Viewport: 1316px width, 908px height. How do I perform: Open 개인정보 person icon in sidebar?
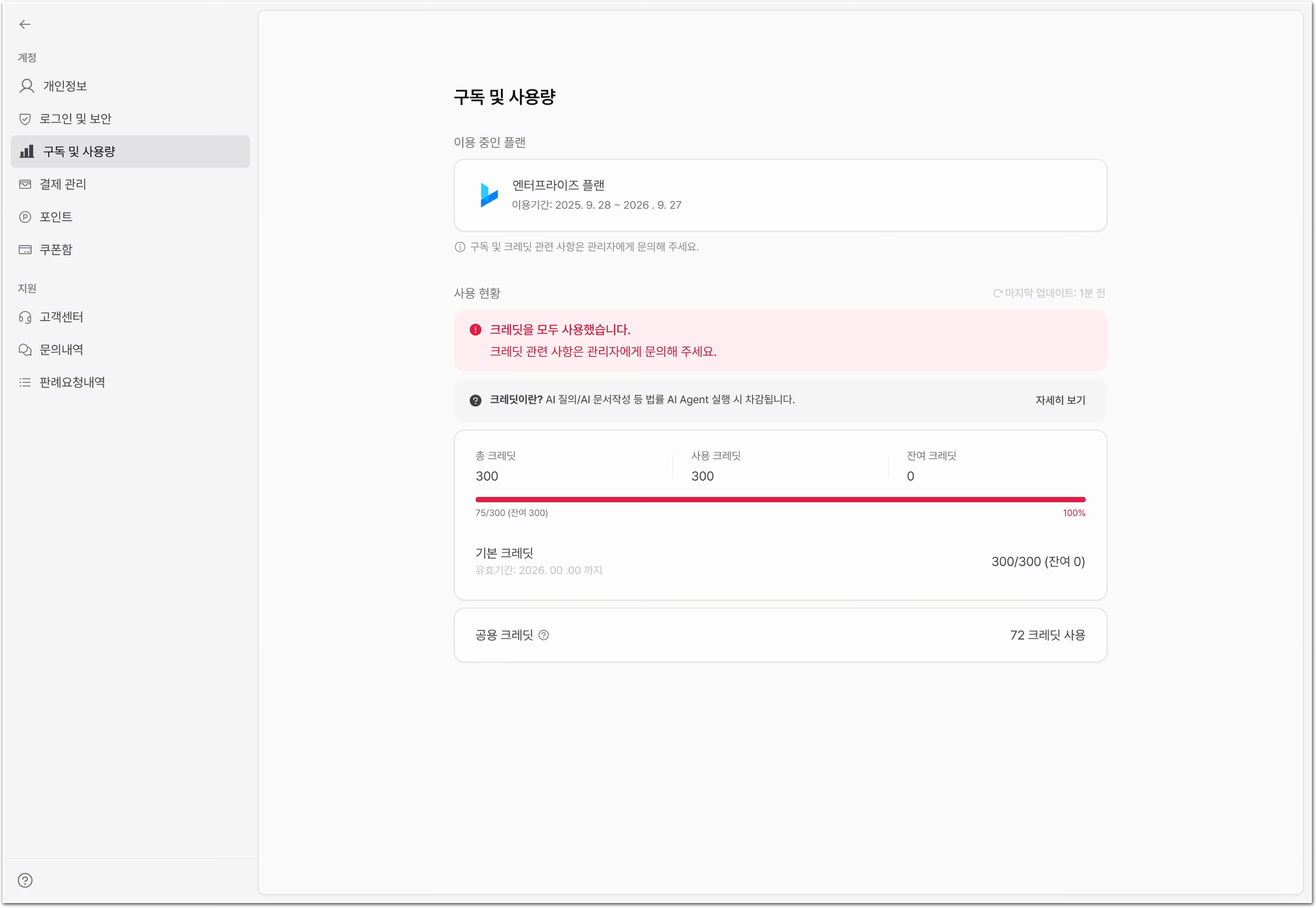(x=26, y=86)
